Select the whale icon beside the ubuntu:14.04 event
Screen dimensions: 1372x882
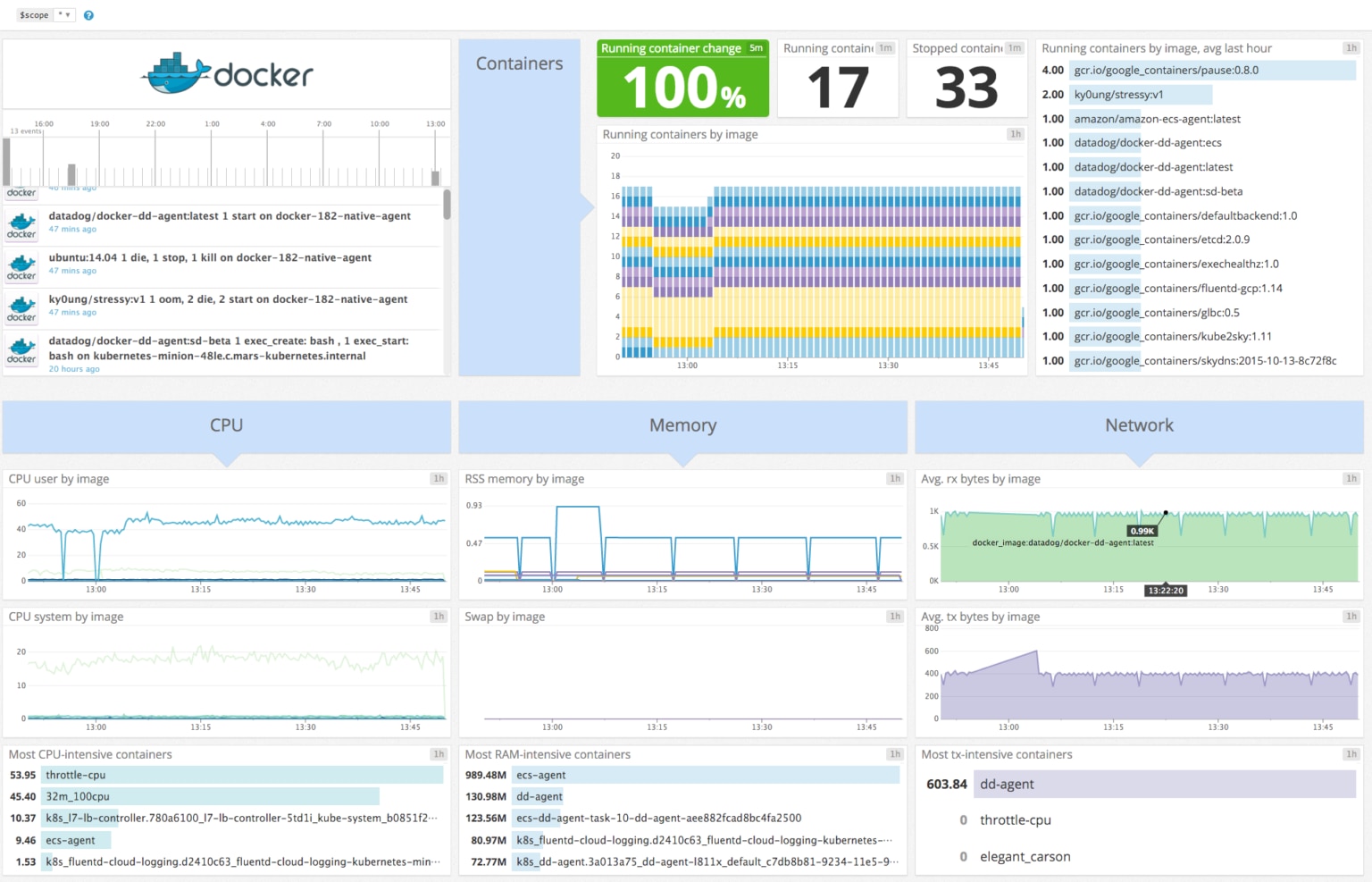pos(21,265)
